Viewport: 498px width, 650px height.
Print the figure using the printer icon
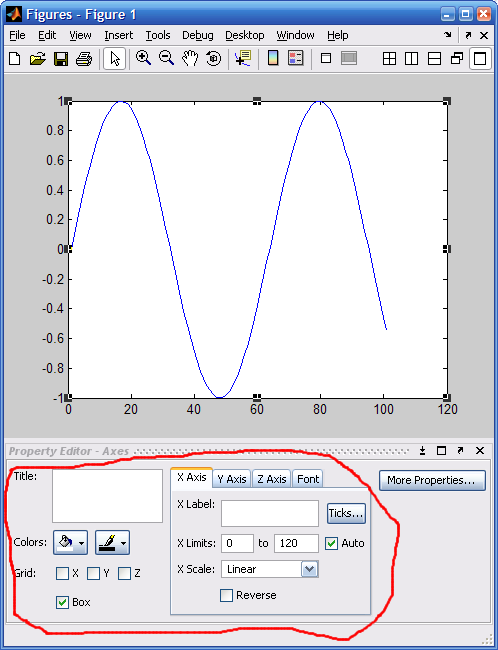pos(84,58)
